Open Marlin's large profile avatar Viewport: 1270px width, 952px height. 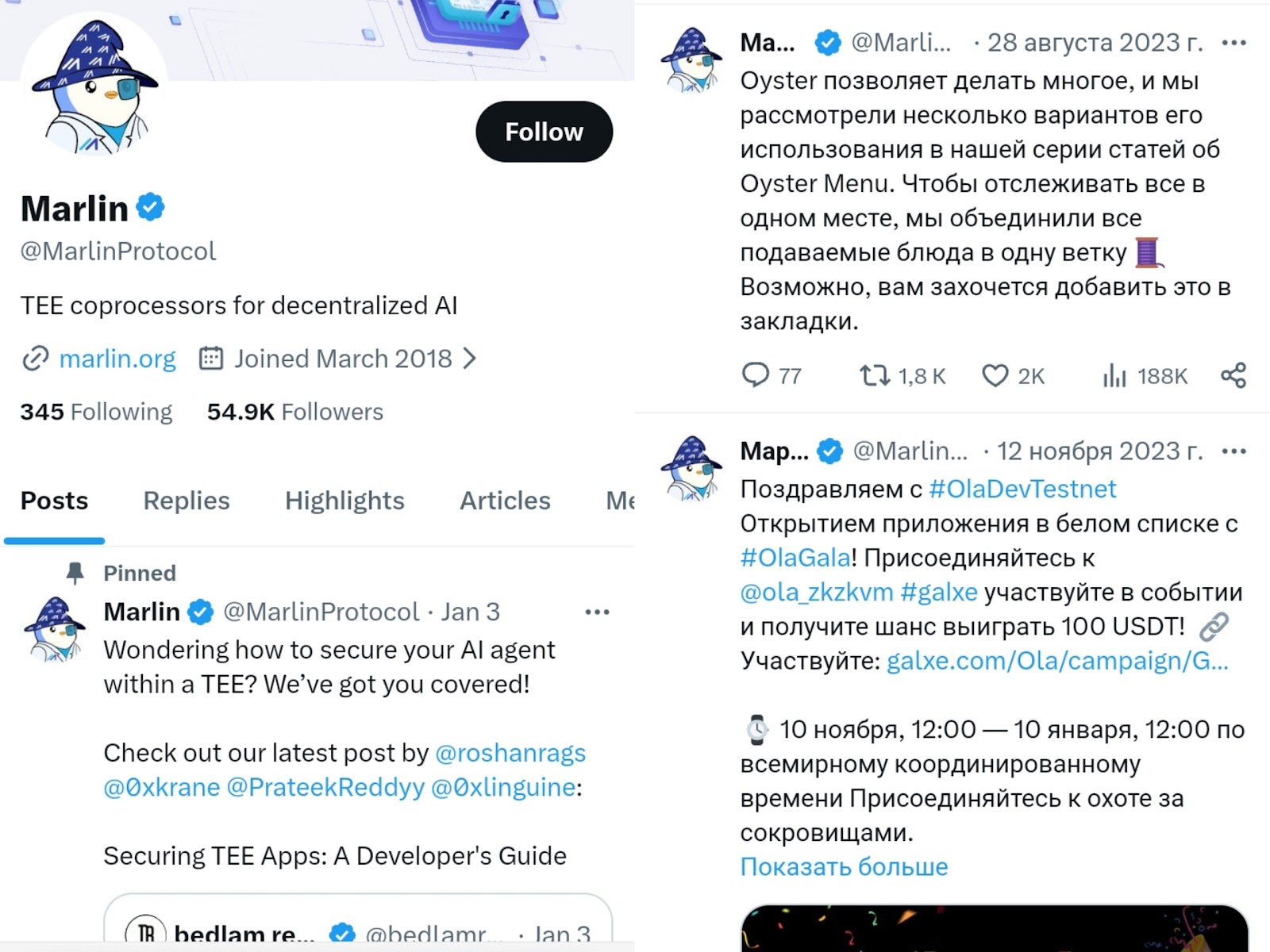(x=94, y=87)
